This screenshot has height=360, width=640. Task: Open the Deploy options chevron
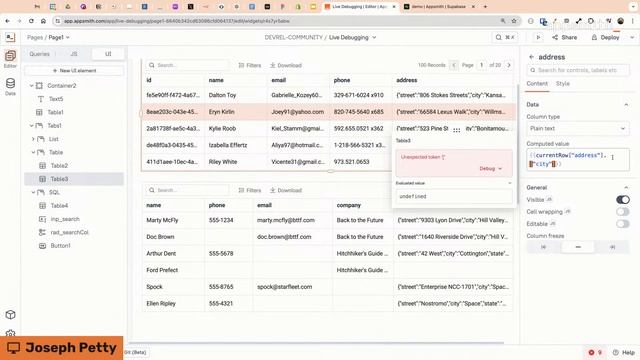(632, 38)
